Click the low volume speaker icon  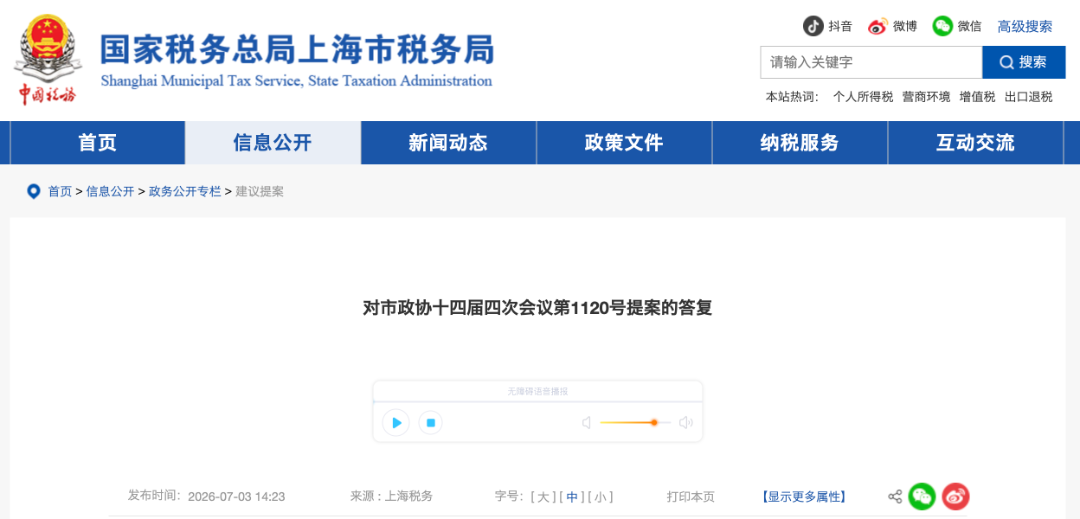[x=586, y=423]
